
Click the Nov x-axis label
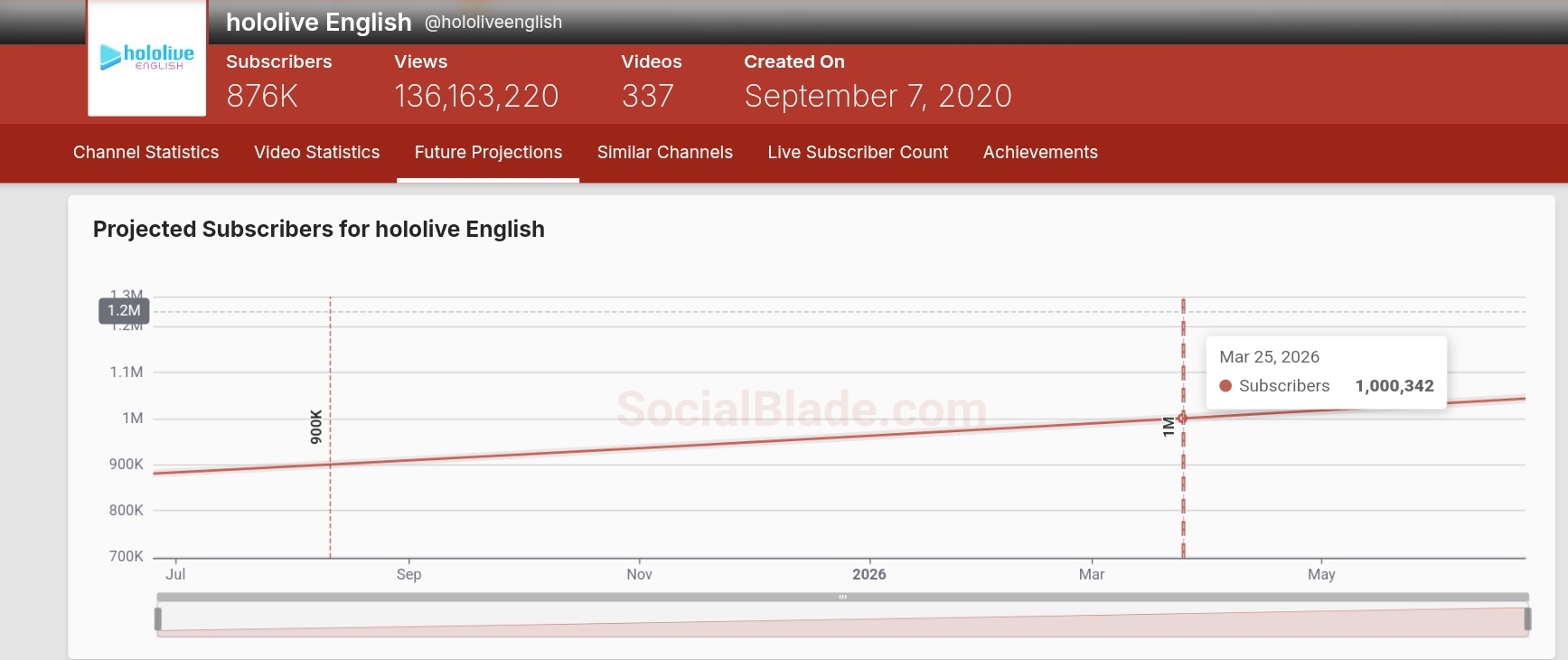point(639,574)
